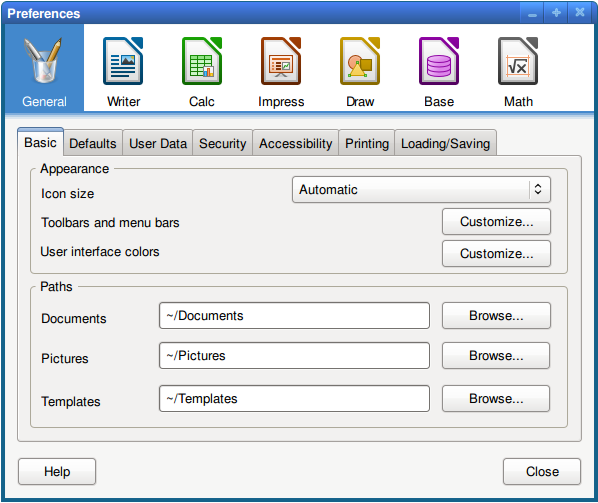Click the Pictures label in Paths
This screenshot has height=503, width=598.
pyautogui.click(x=65, y=359)
